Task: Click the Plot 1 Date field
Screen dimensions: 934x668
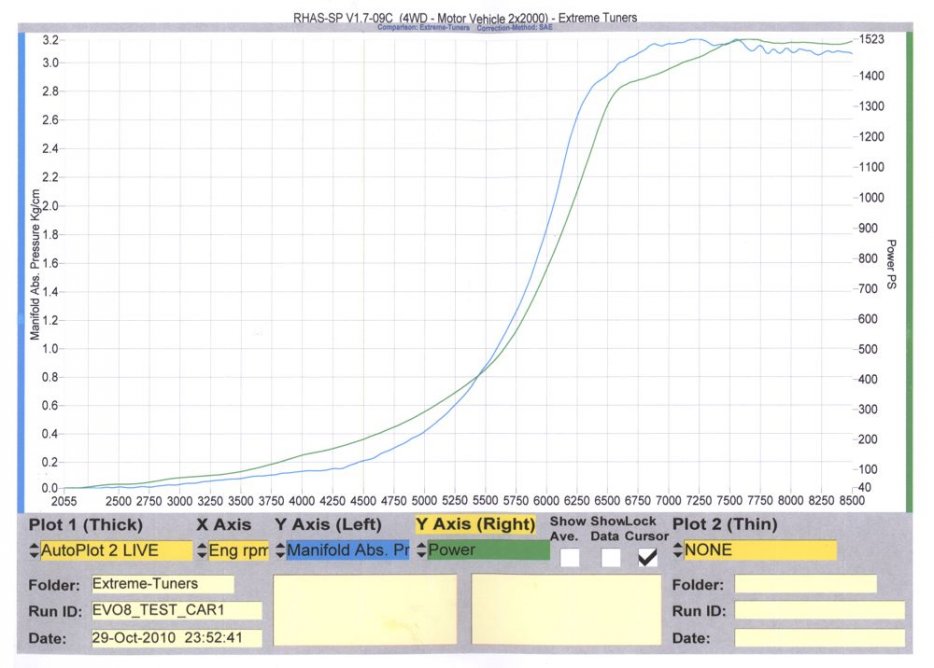Action: [176, 638]
